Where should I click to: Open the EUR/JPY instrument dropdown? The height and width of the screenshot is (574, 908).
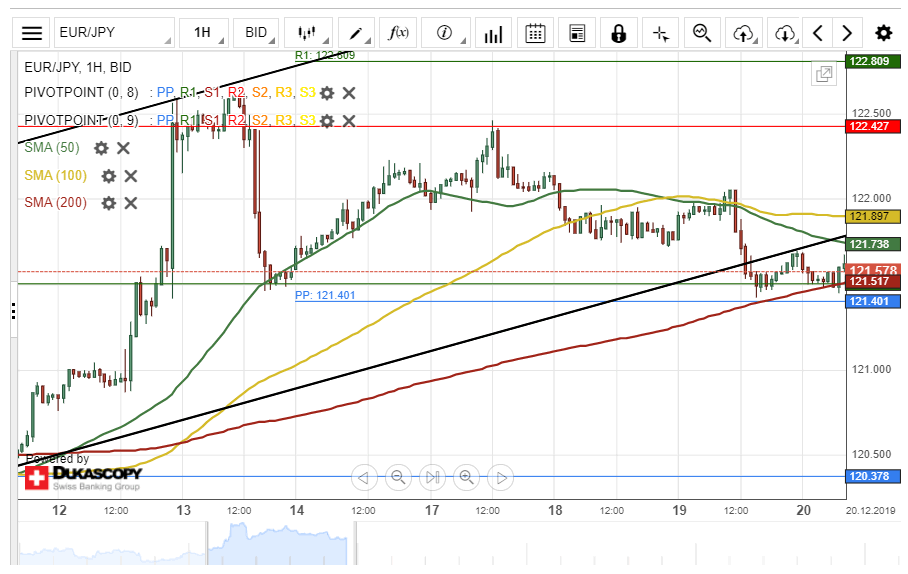113,33
